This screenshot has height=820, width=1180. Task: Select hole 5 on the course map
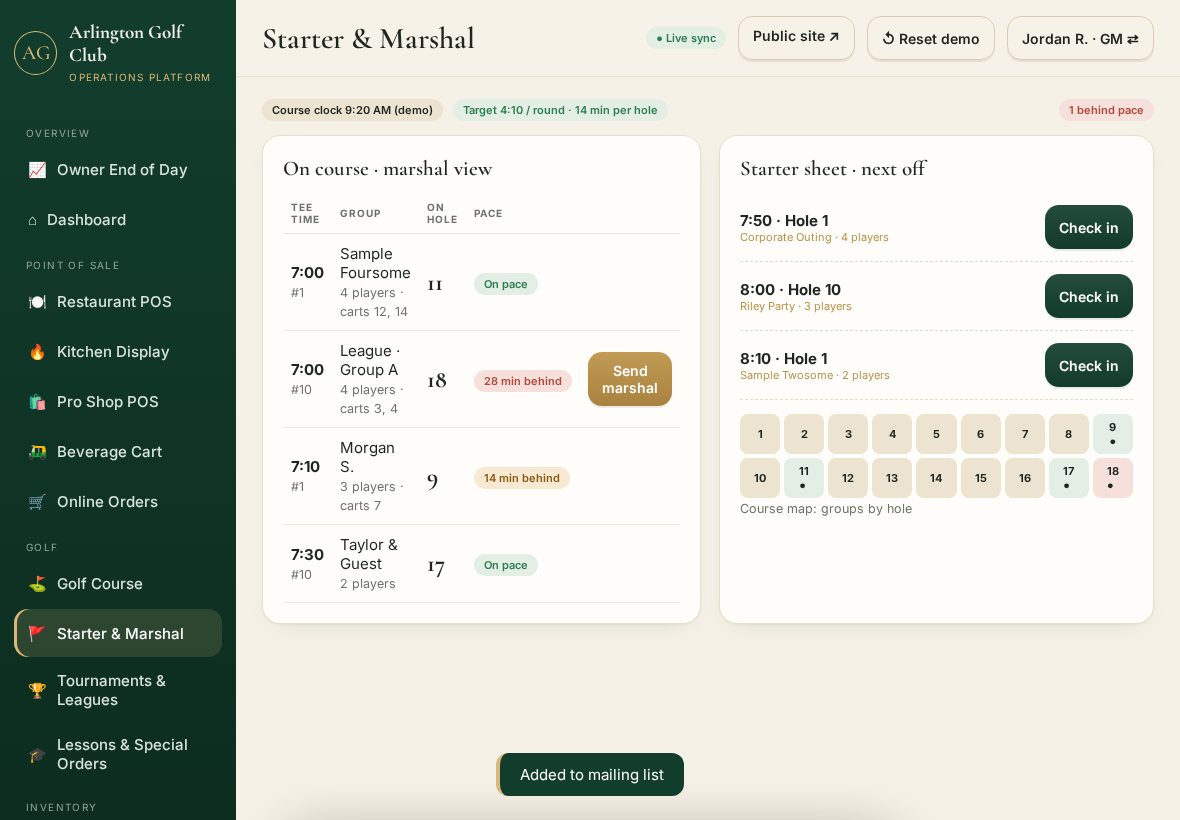[x=936, y=434]
